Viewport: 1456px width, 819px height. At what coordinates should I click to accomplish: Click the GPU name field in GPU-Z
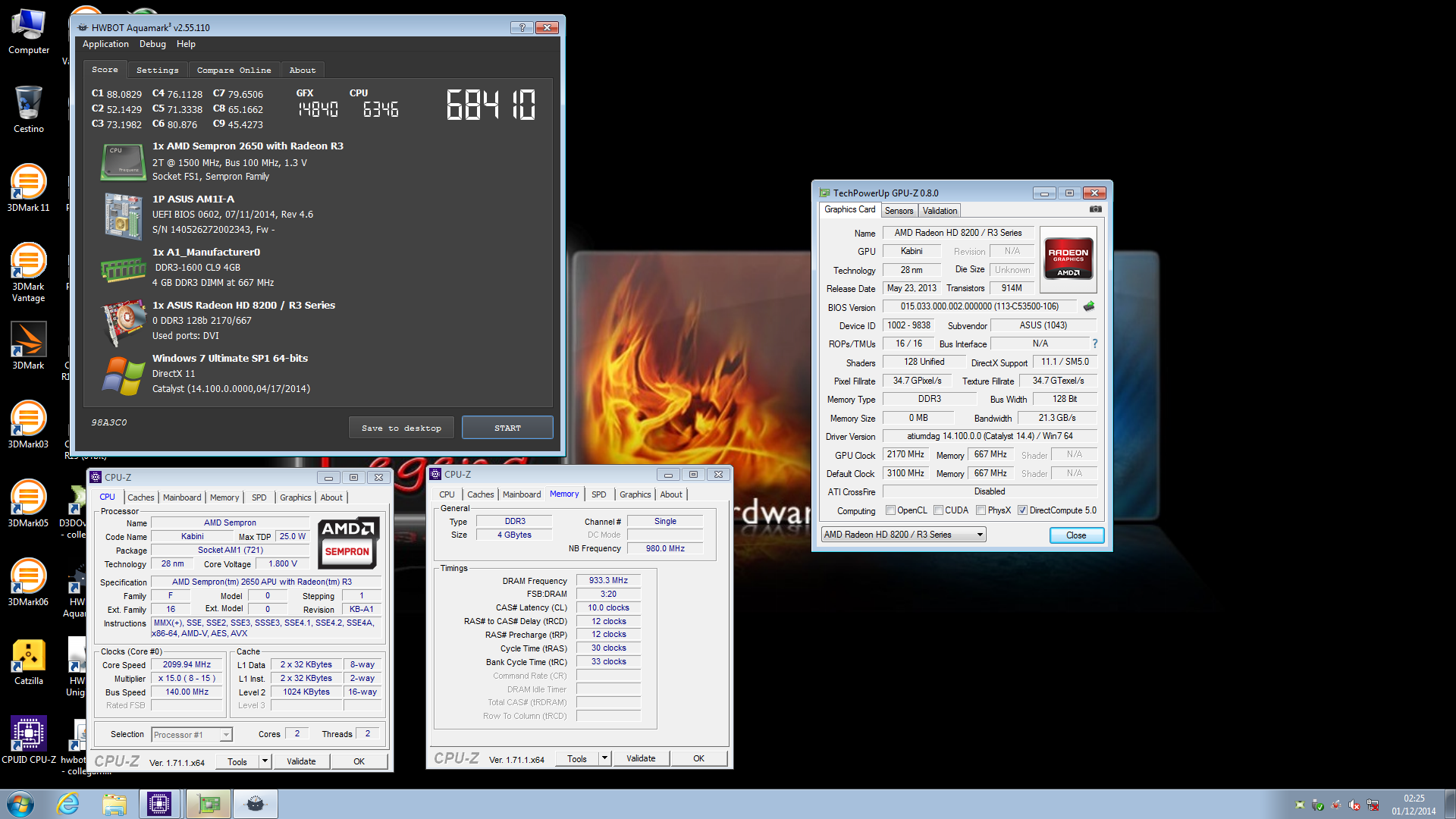click(x=958, y=233)
